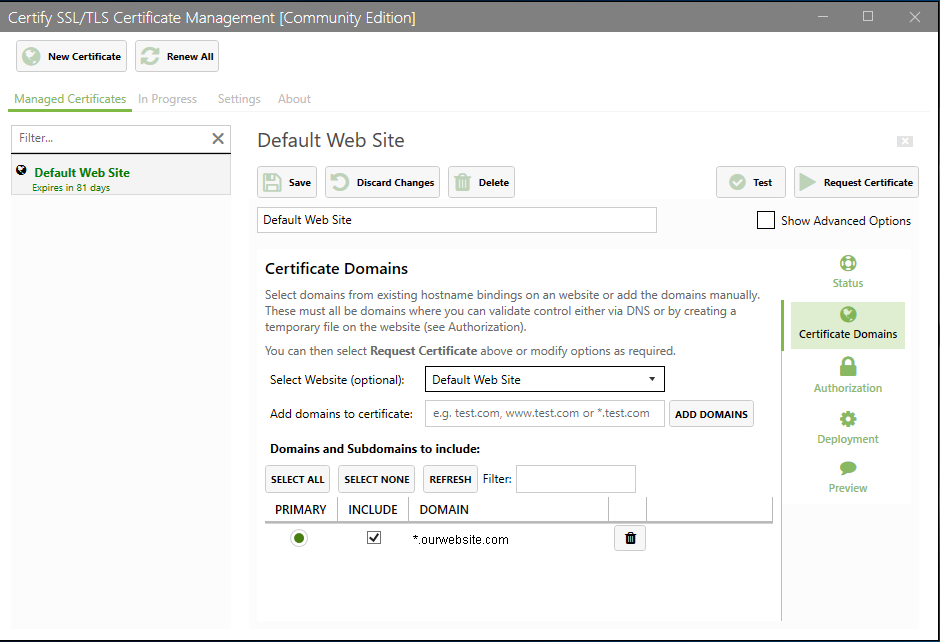Save the certificate settings

pos(287,182)
